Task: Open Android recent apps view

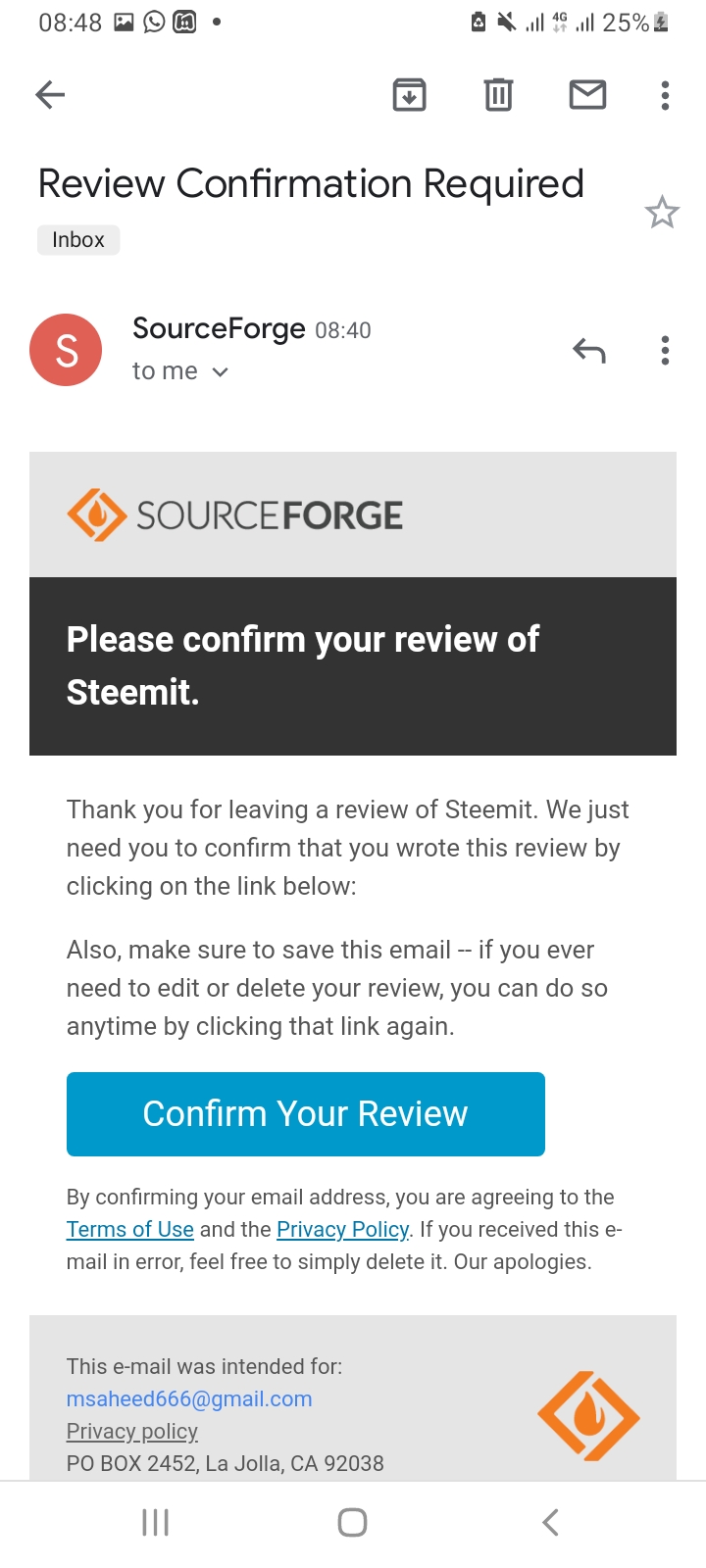Action: click(156, 1522)
